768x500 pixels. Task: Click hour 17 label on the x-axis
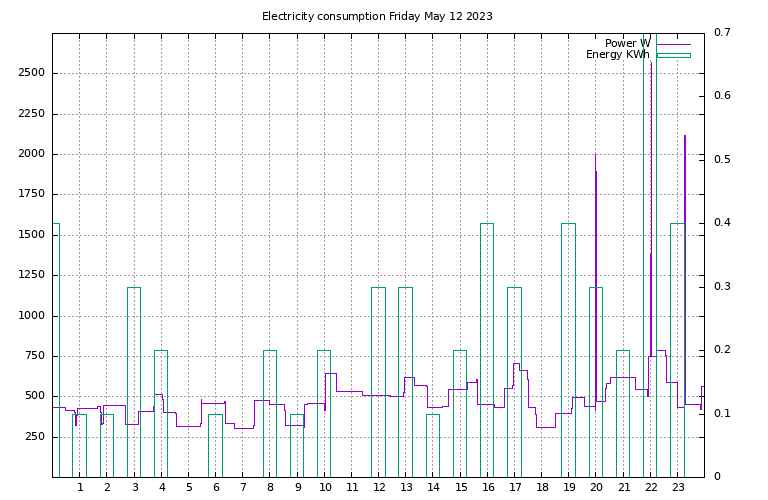[x=515, y=487]
